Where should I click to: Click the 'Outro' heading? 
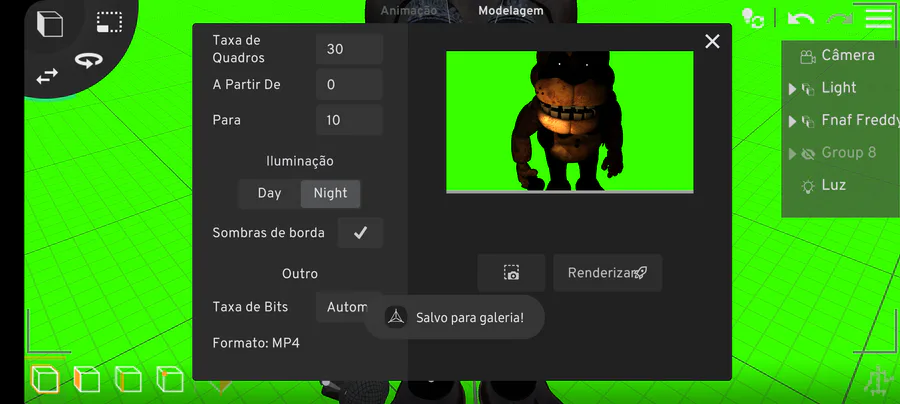pyautogui.click(x=300, y=274)
